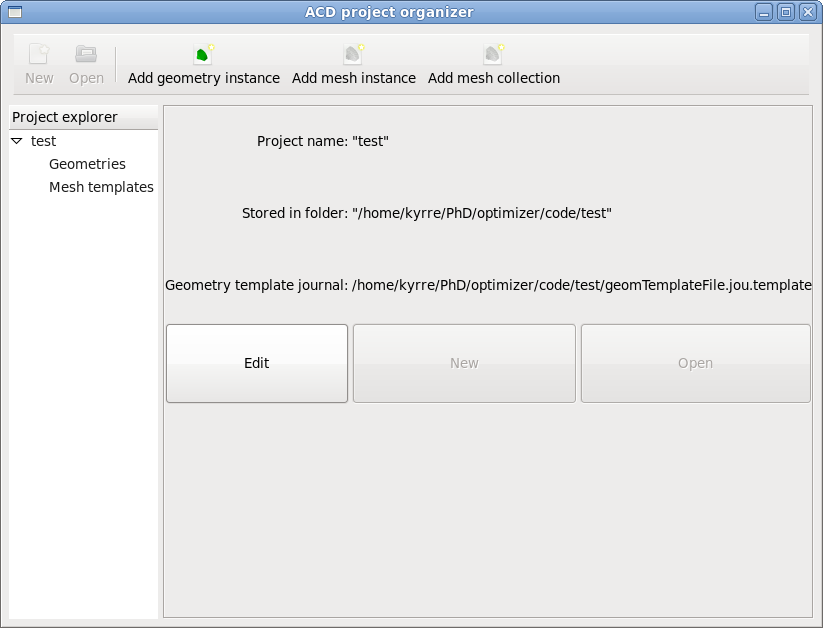Close the ACD project organizer window
This screenshot has width=823, height=628.
[x=807, y=12]
